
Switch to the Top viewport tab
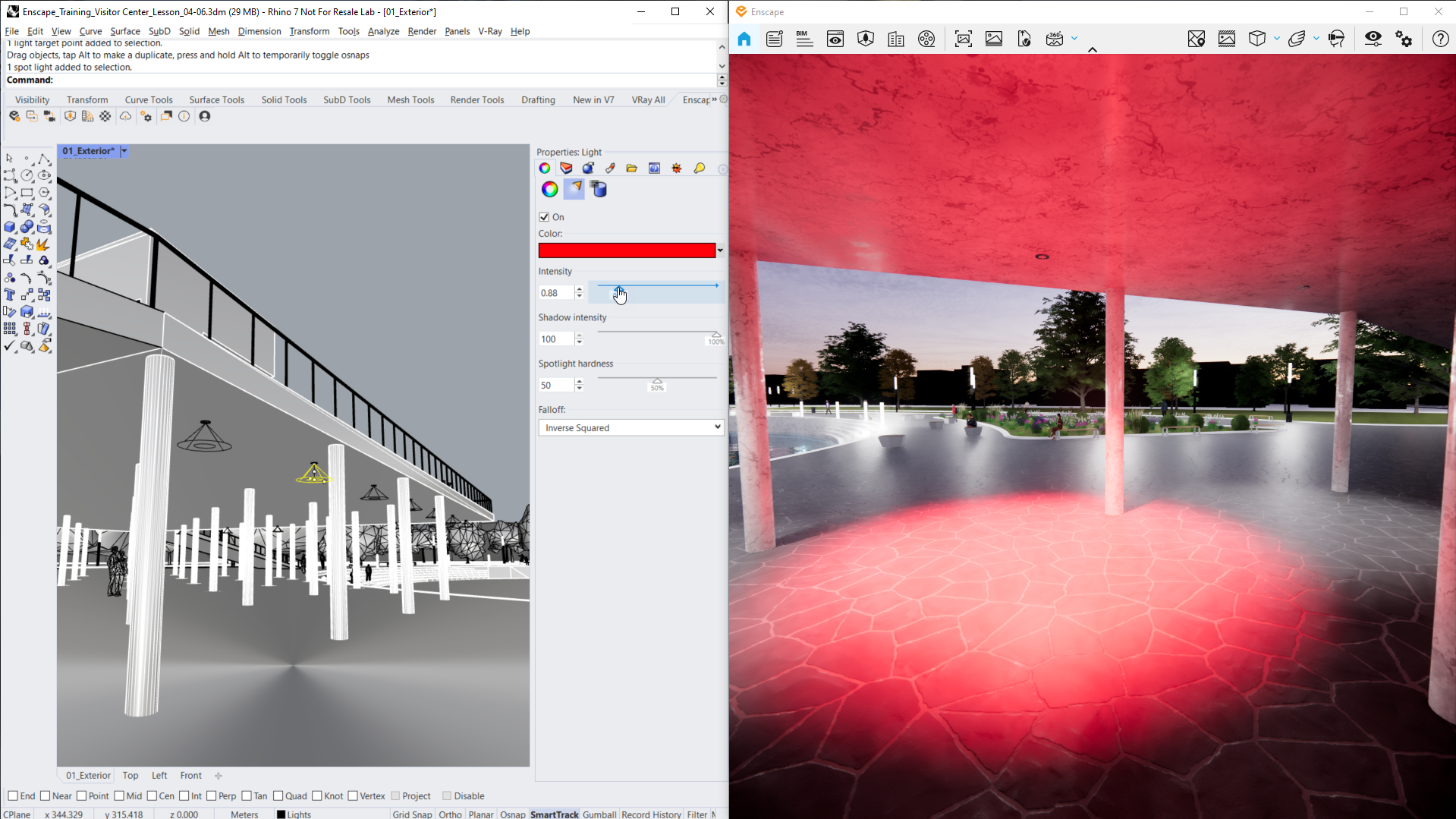point(131,775)
